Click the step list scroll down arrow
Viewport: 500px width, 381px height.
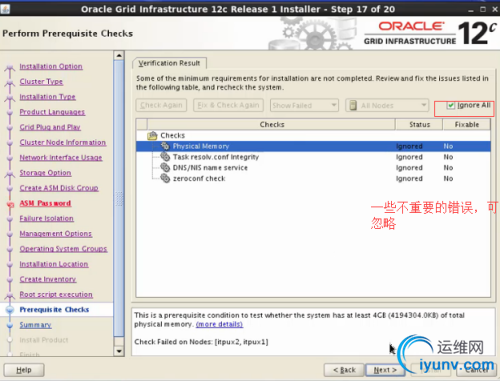[119, 351]
